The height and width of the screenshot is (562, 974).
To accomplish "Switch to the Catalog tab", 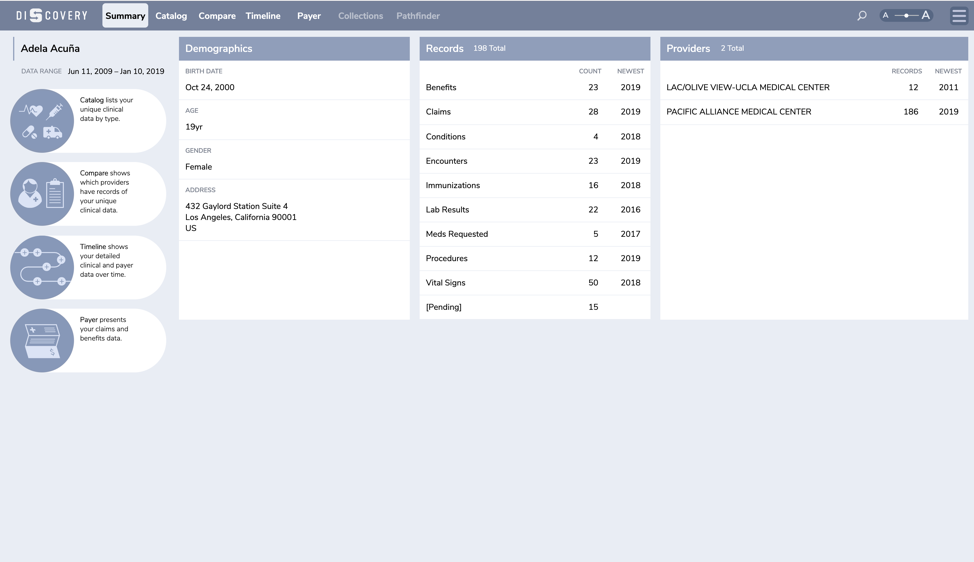I will pos(171,16).
